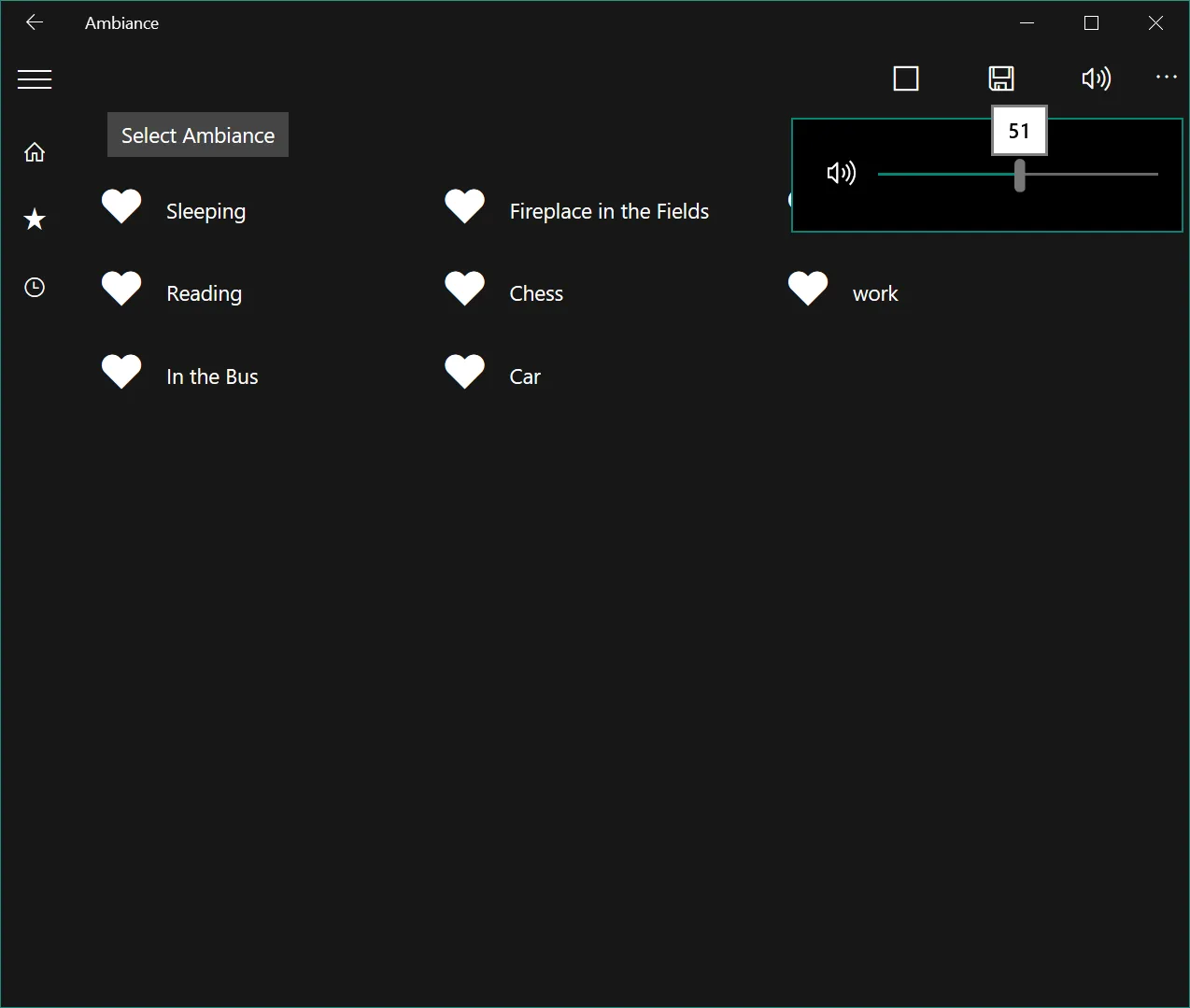Click the Select Ambiance button
1190x1008 pixels.
click(x=198, y=135)
